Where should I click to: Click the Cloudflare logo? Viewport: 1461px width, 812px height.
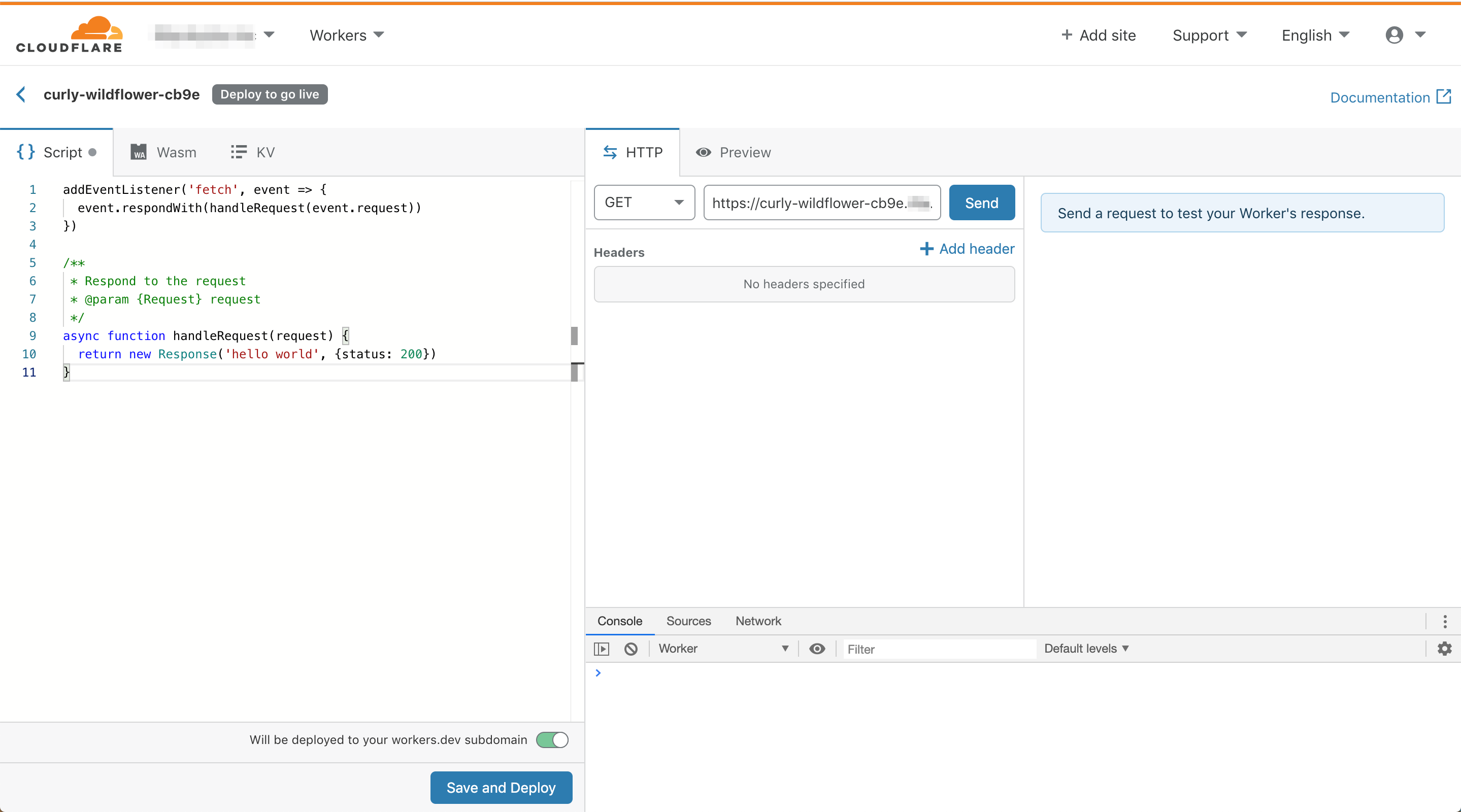click(69, 35)
